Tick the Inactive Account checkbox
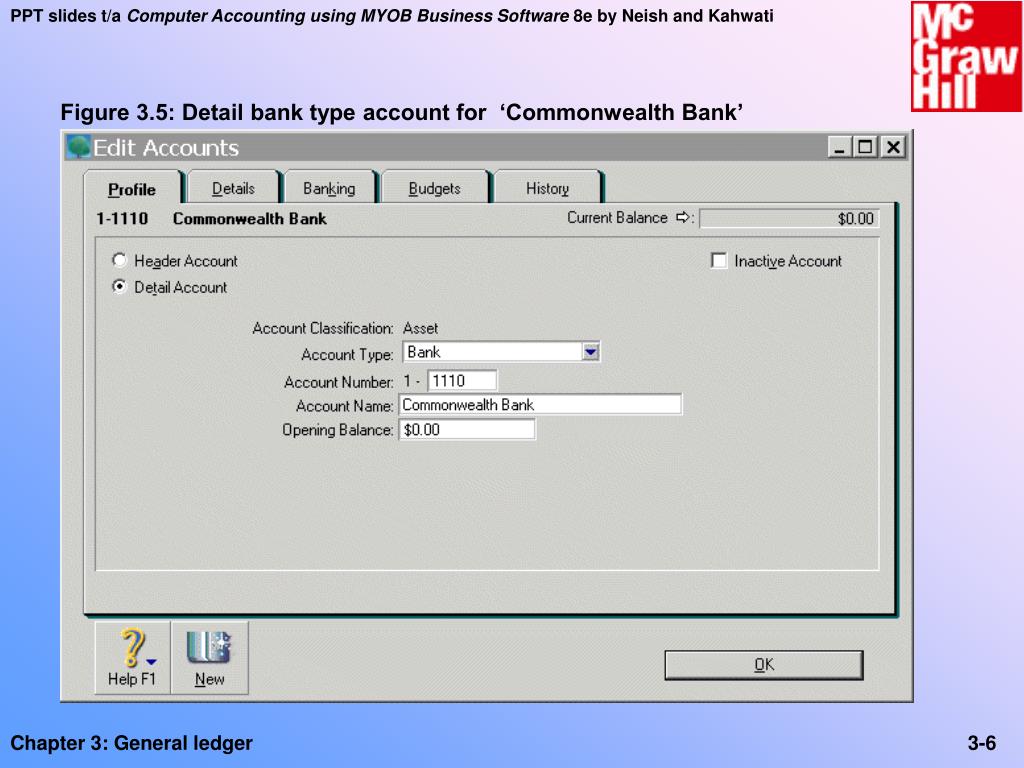The height and width of the screenshot is (768, 1024). coord(718,261)
